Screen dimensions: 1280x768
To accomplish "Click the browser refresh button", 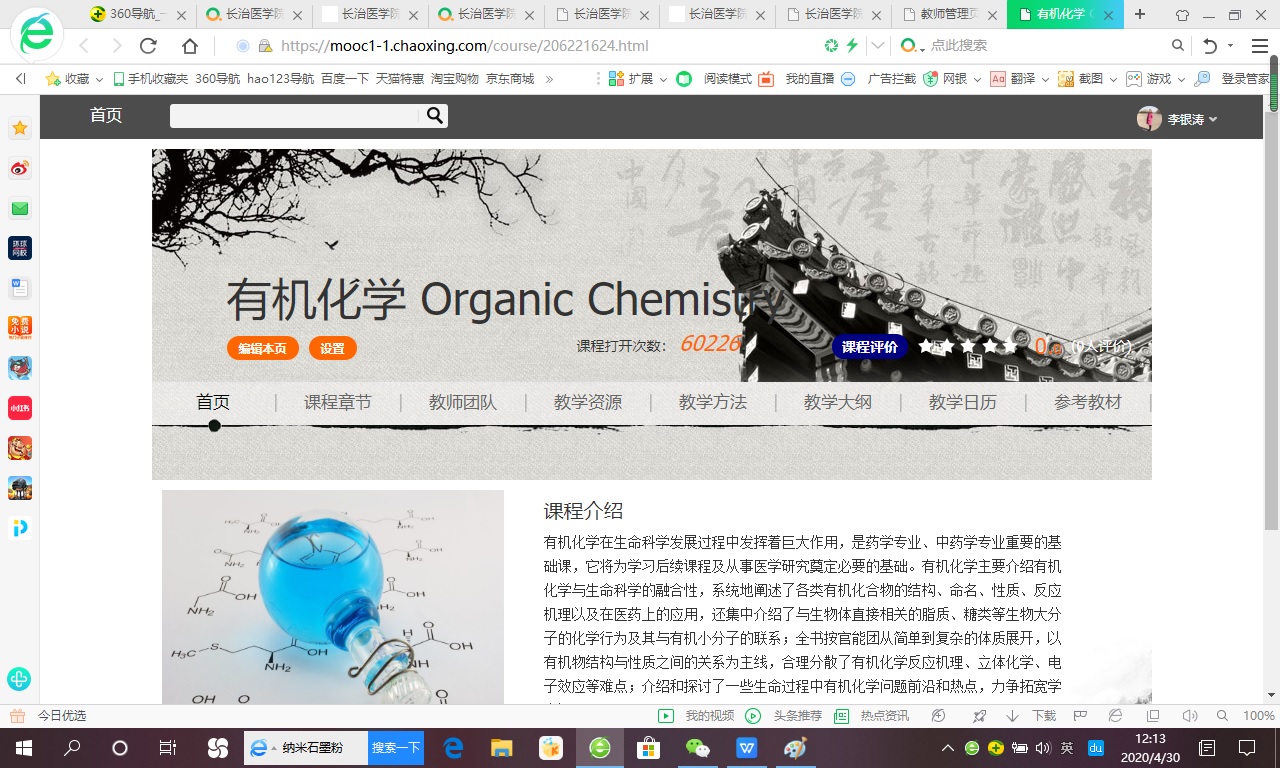I will coord(149,46).
